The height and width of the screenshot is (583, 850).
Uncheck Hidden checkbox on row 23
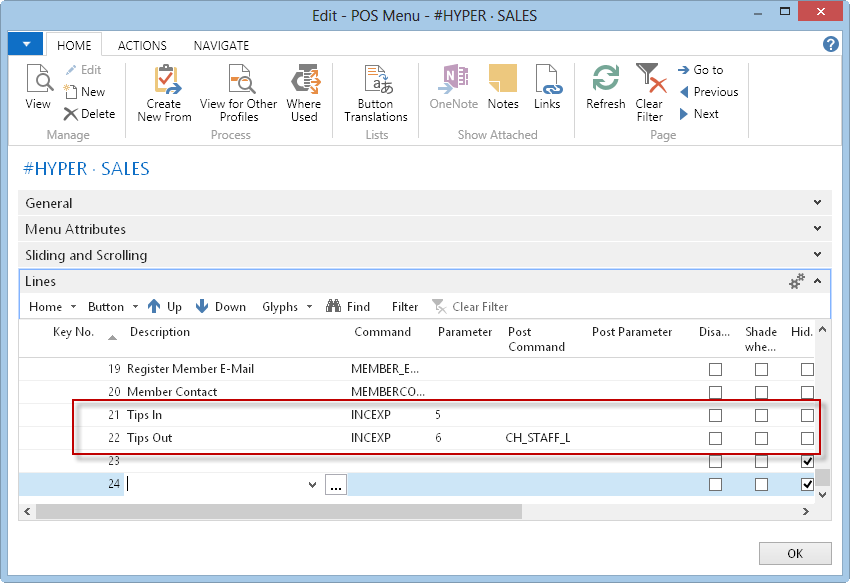click(x=807, y=461)
